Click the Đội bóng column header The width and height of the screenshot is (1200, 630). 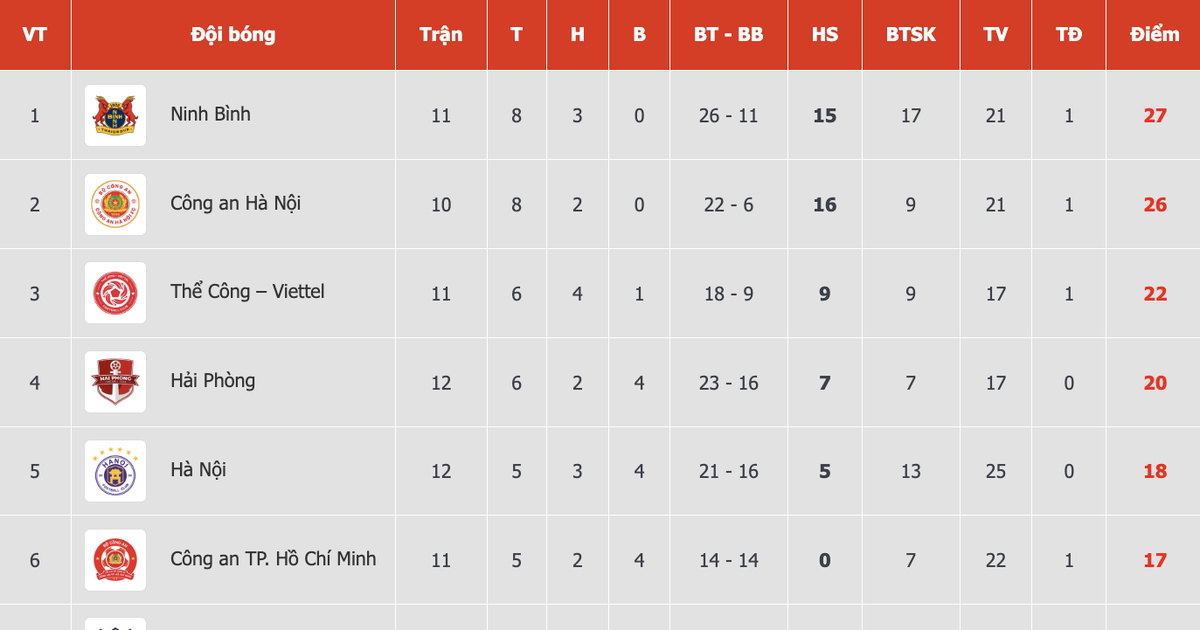pos(233,34)
